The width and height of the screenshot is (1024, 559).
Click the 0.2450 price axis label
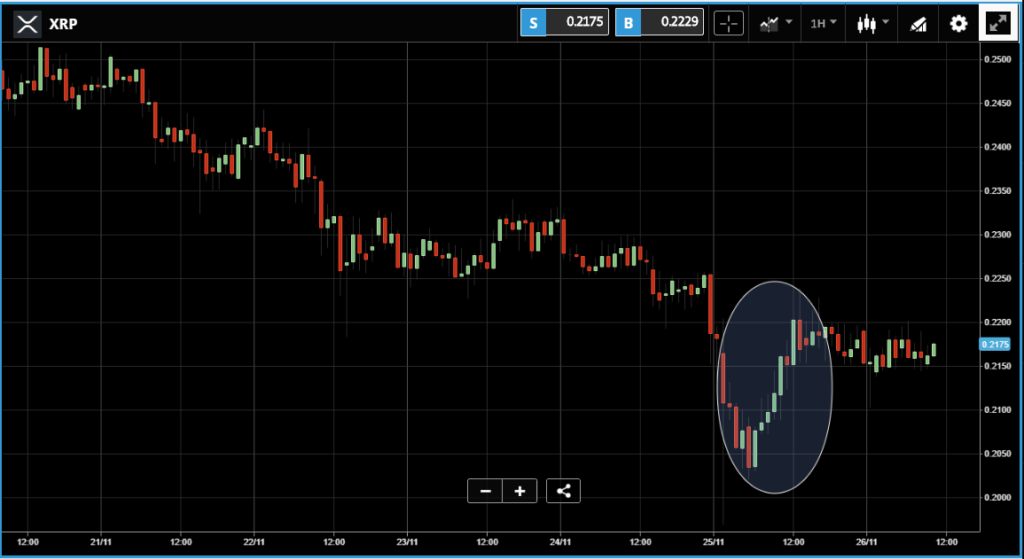(996, 103)
